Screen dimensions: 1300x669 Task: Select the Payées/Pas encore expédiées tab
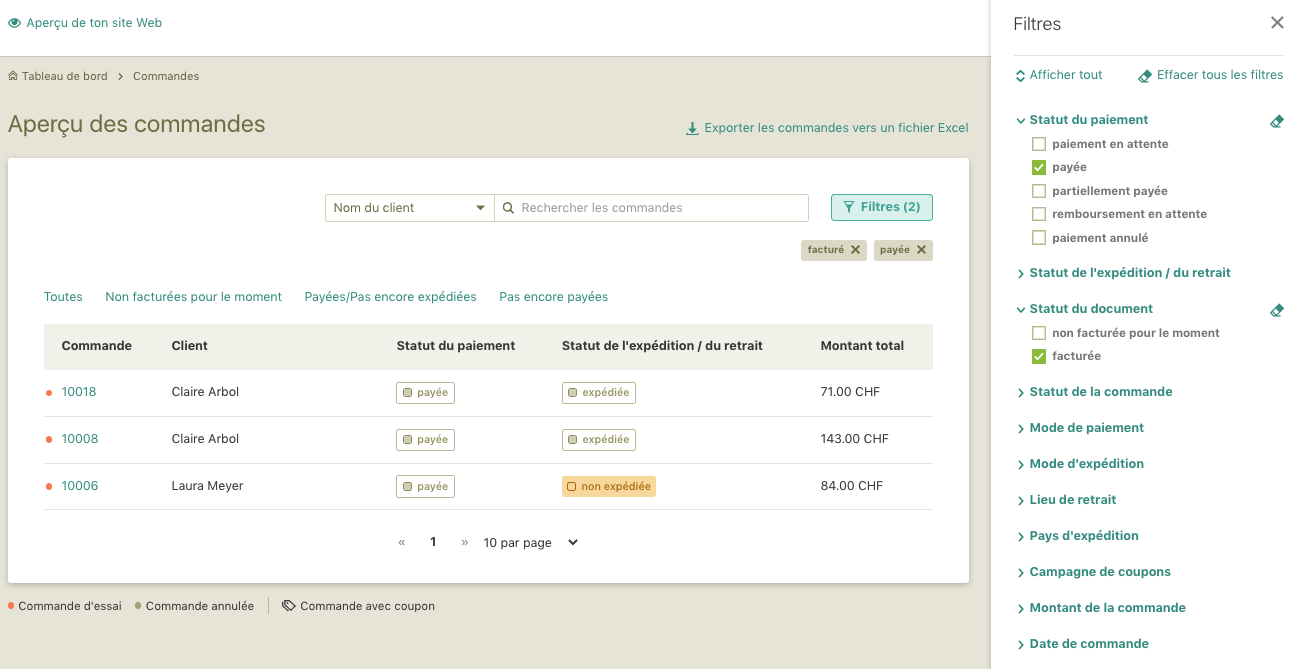point(391,297)
